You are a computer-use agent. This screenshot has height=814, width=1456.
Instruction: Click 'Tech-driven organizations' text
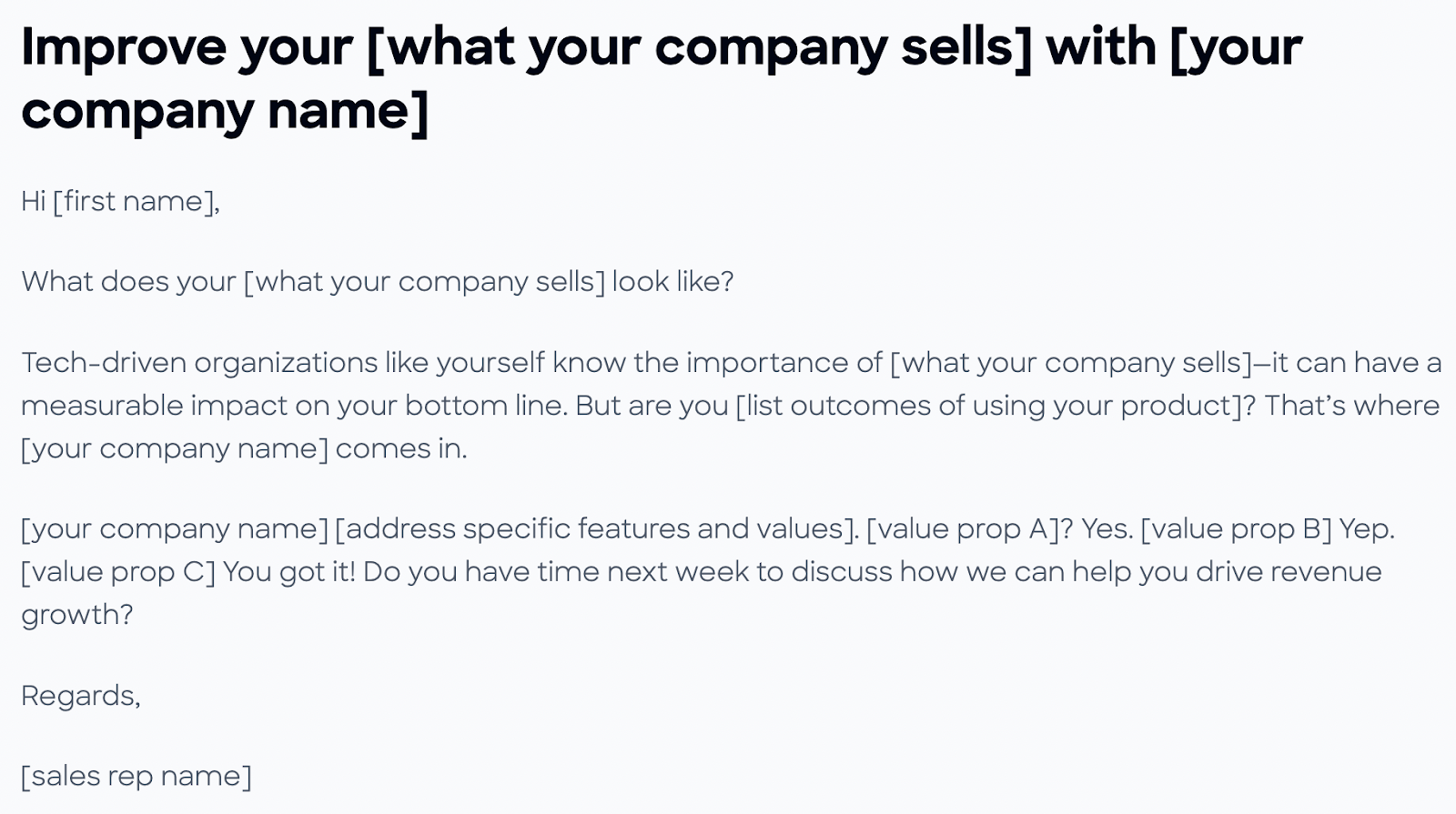tap(199, 363)
